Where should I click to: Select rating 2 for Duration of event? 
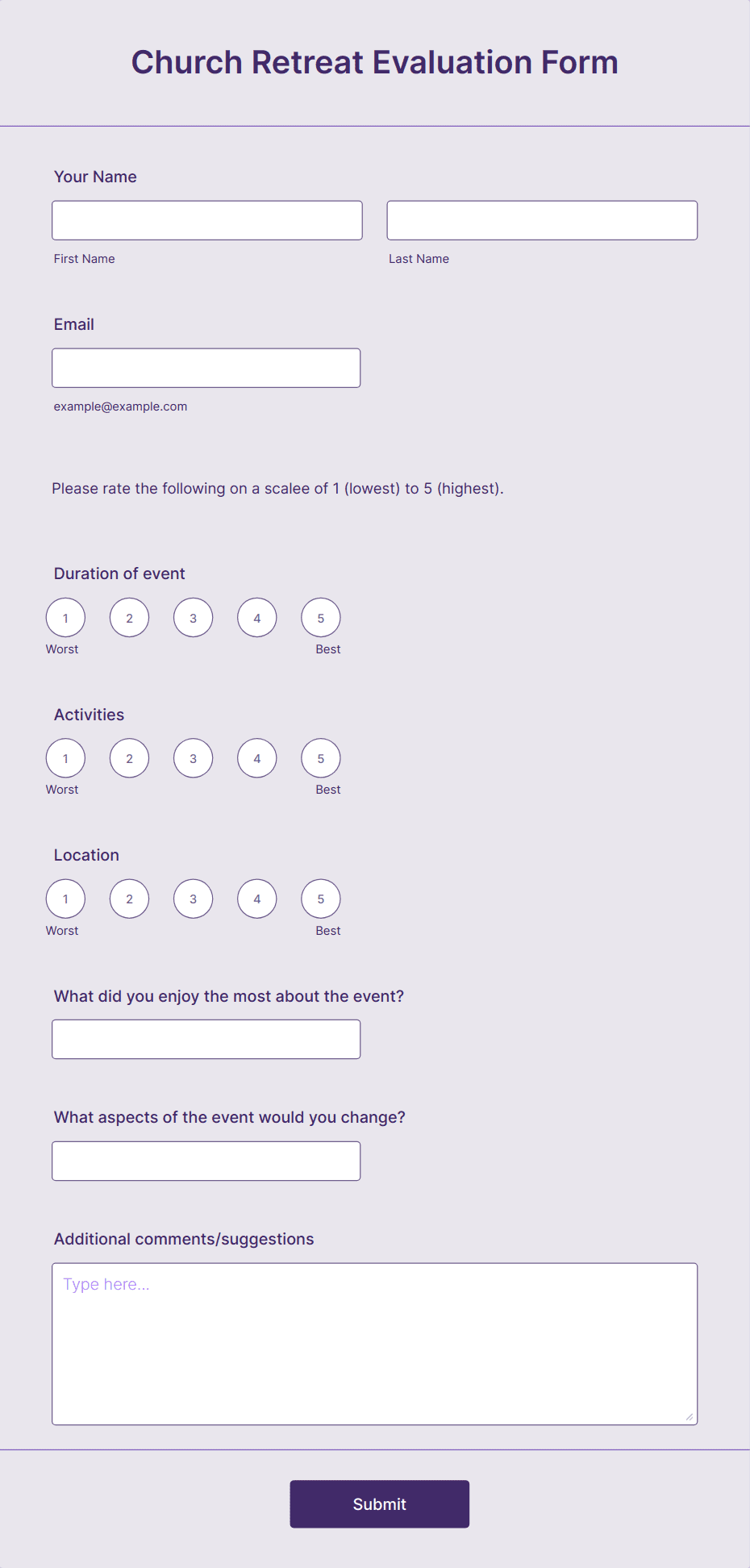point(128,617)
